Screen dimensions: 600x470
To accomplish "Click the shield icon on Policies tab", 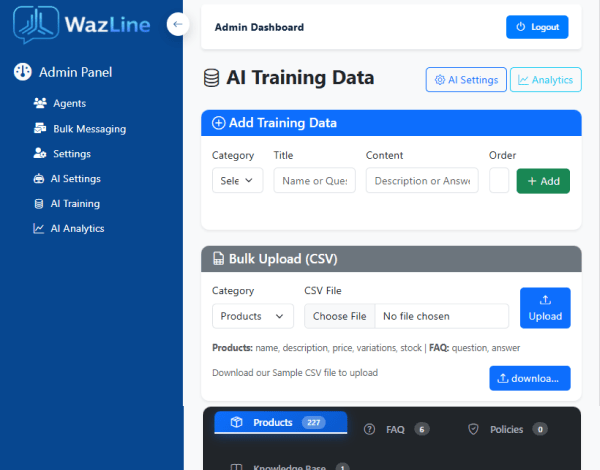I will tap(473, 429).
